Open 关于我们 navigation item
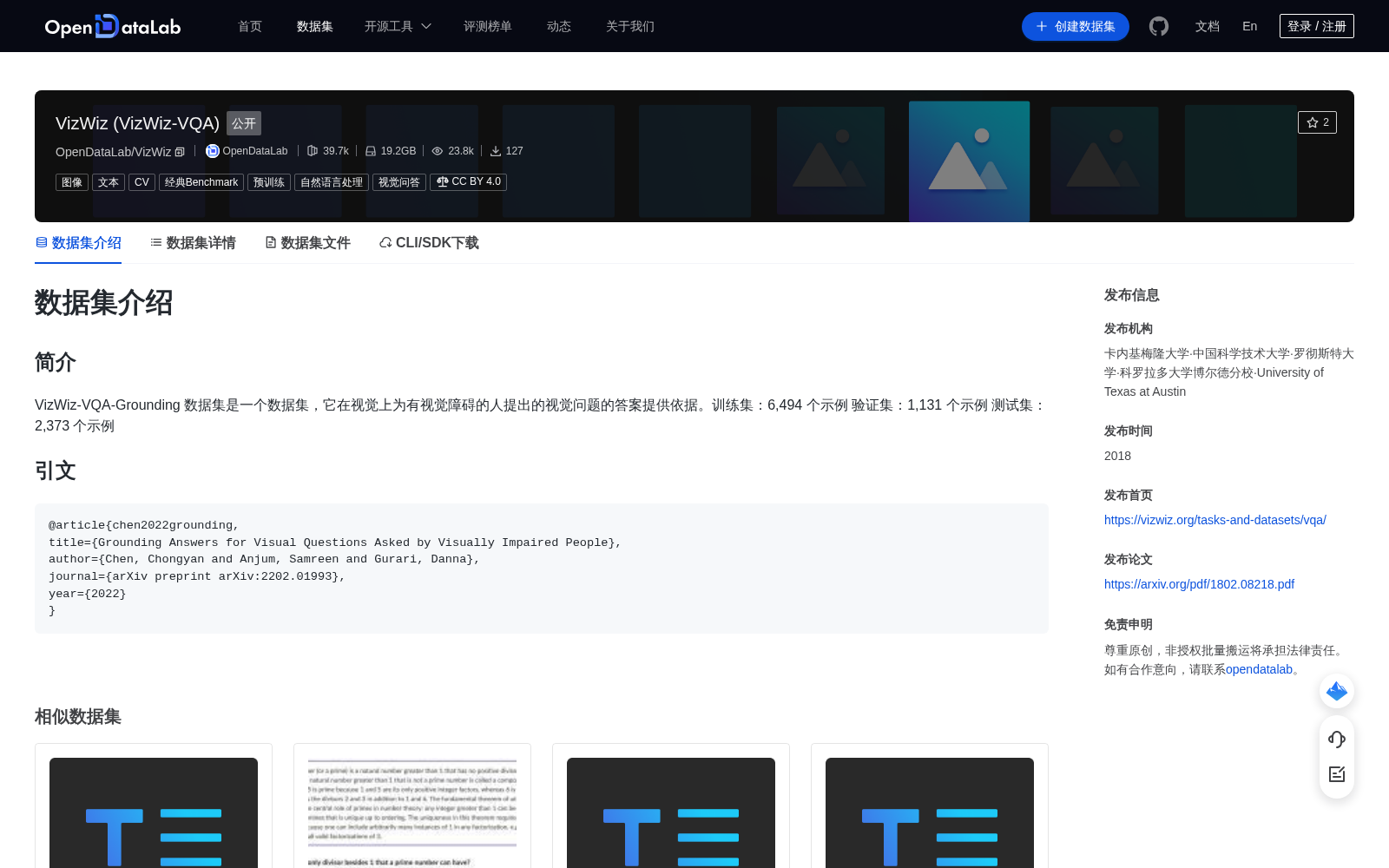1389x868 pixels. pos(630,26)
